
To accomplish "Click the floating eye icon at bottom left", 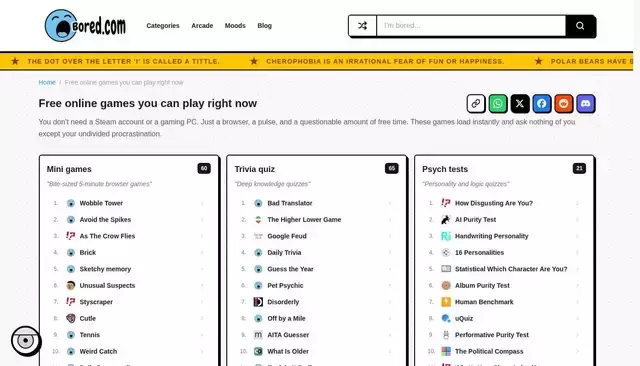I will [x=26, y=340].
